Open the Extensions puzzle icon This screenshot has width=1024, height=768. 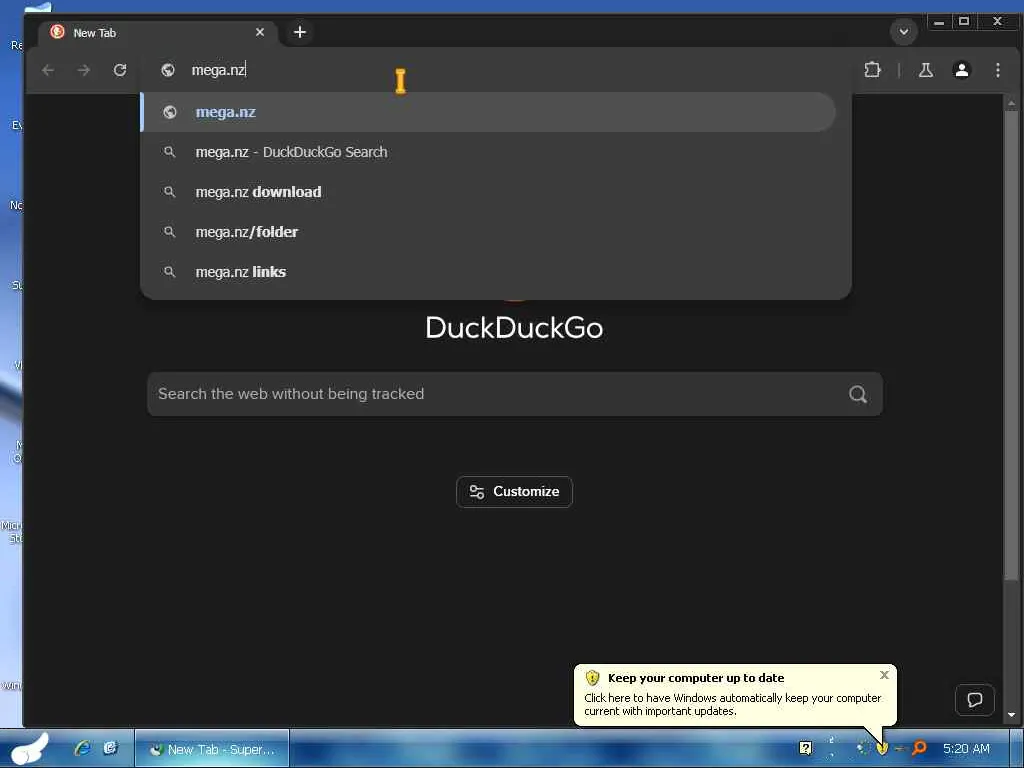(x=872, y=70)
